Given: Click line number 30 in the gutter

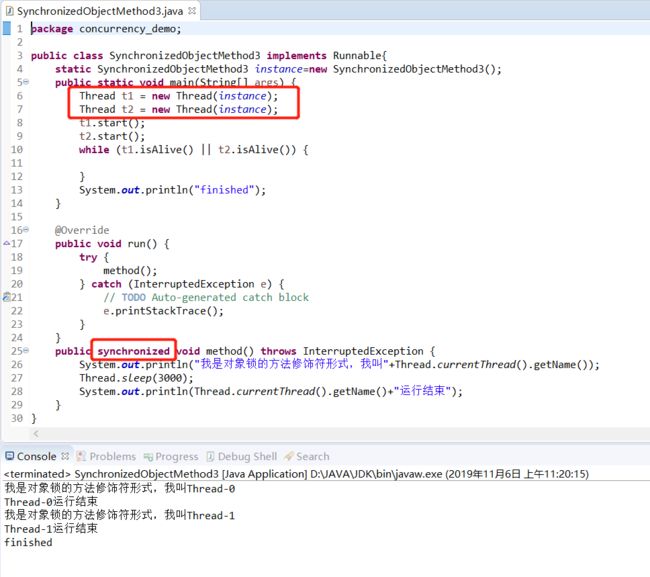Looking at the screenshot, I should click(17, 418).
